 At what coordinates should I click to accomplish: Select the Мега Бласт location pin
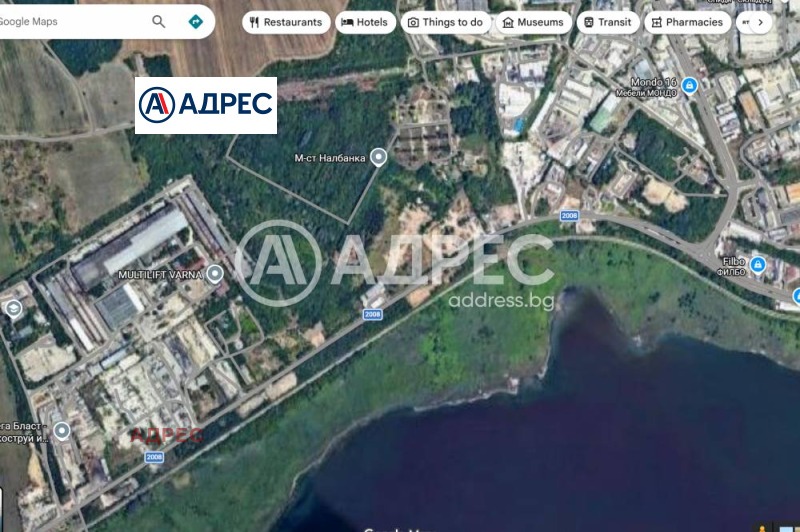click(x=62, y=431)
